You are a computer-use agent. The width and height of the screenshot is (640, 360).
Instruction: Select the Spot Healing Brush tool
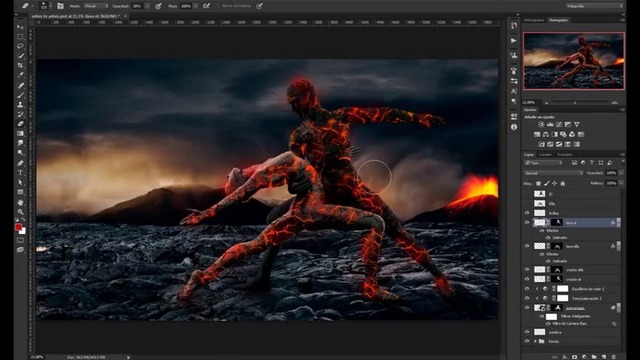point(20,85)
